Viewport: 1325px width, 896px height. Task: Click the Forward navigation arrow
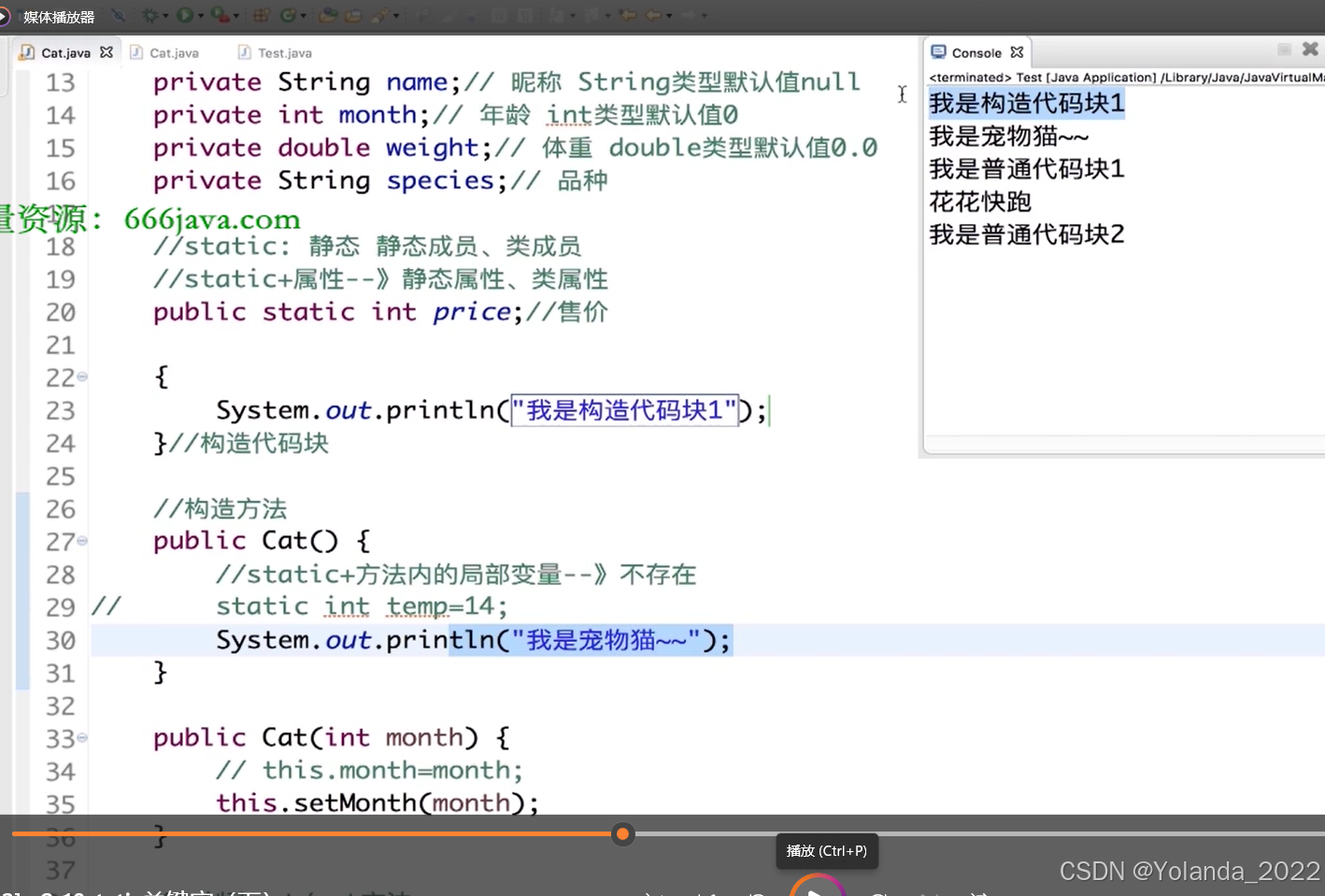click(689, 15)
